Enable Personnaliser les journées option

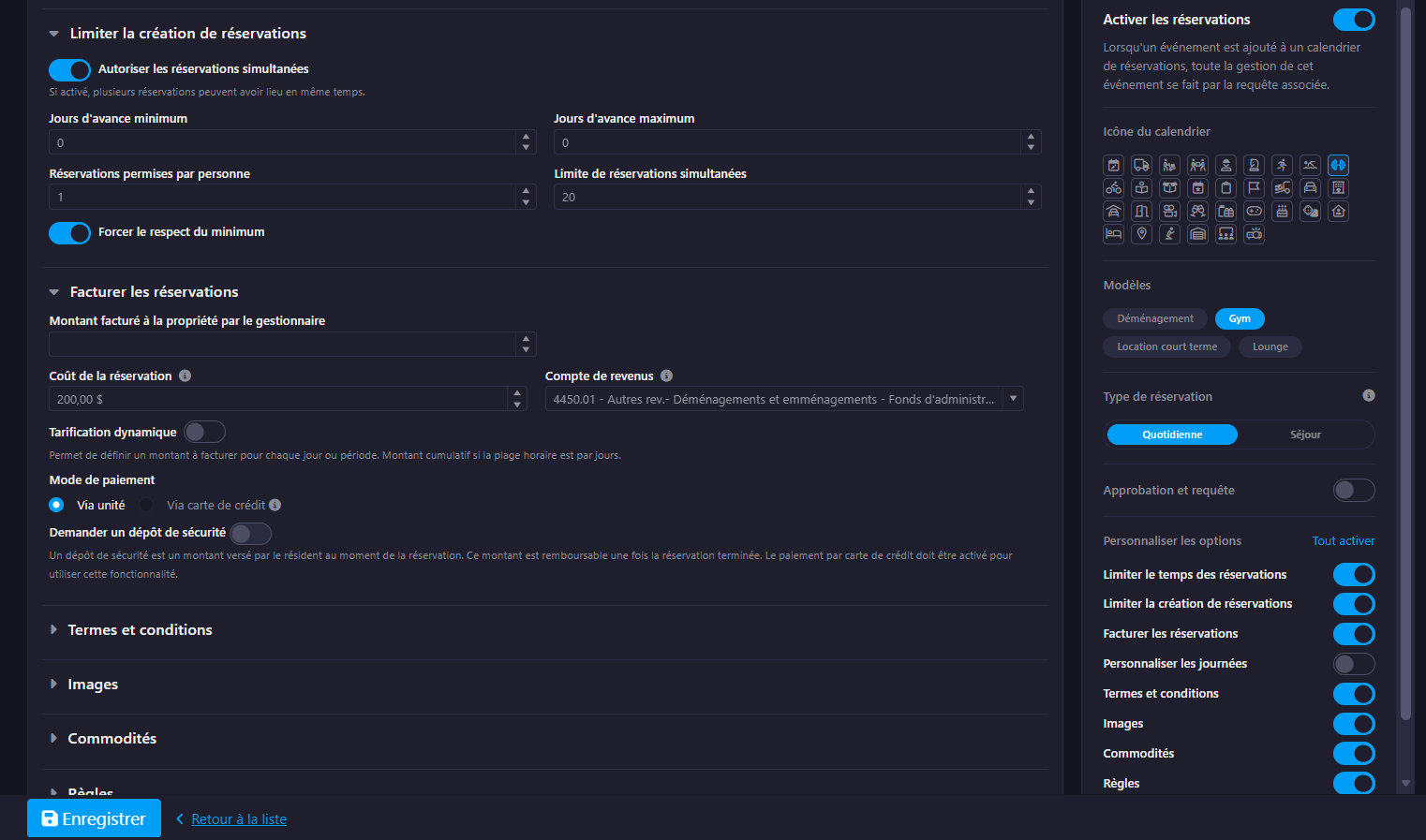pos(1354,664)
